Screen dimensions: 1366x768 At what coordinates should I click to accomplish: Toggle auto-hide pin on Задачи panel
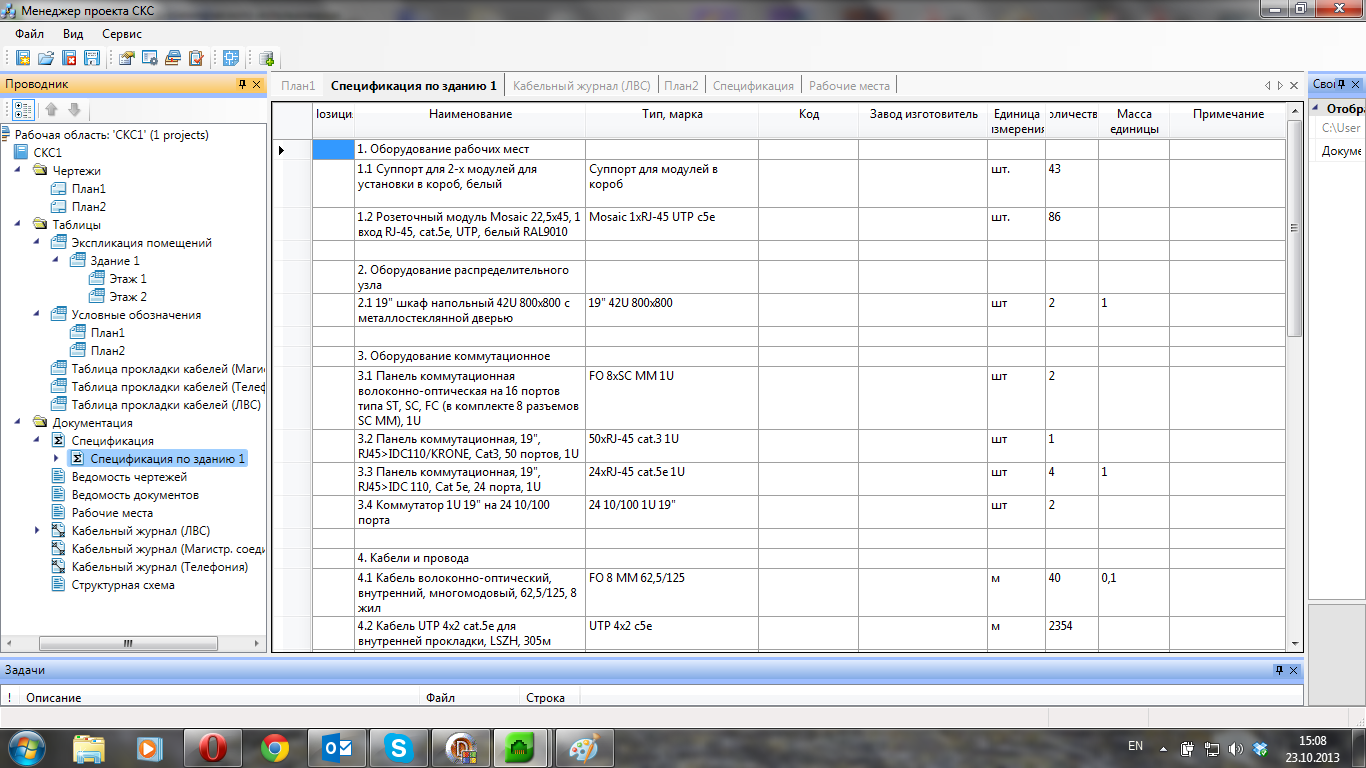[1279, 670]
